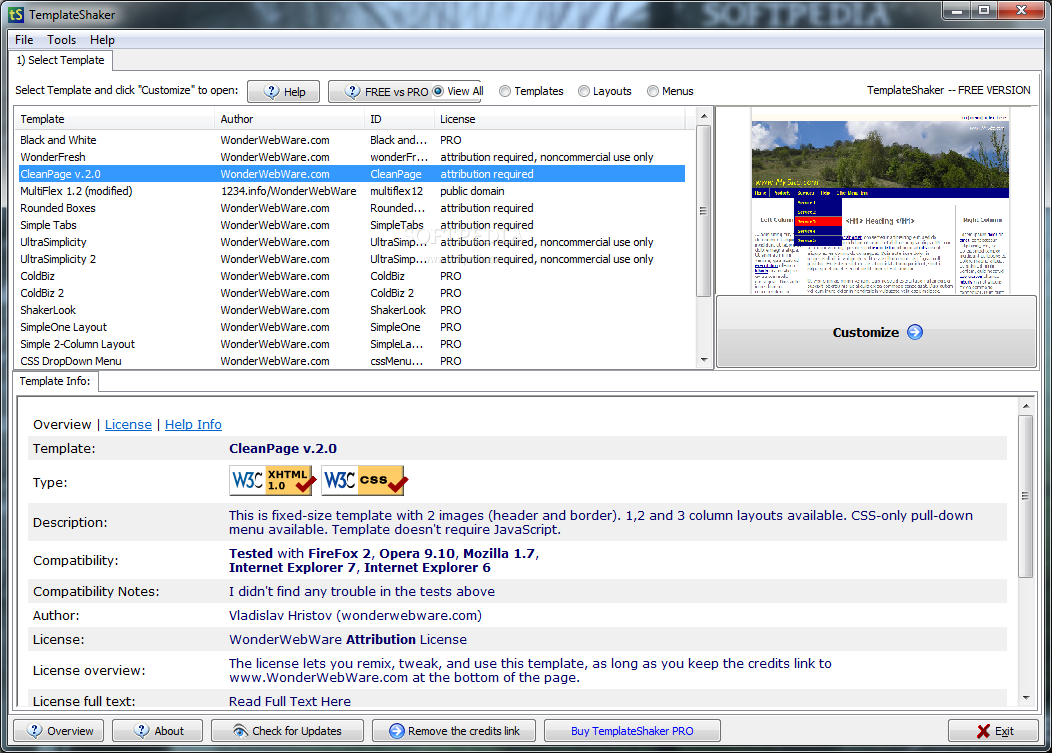Open the Tools menu
1052x753 pixels.
(x=61, y=40)
